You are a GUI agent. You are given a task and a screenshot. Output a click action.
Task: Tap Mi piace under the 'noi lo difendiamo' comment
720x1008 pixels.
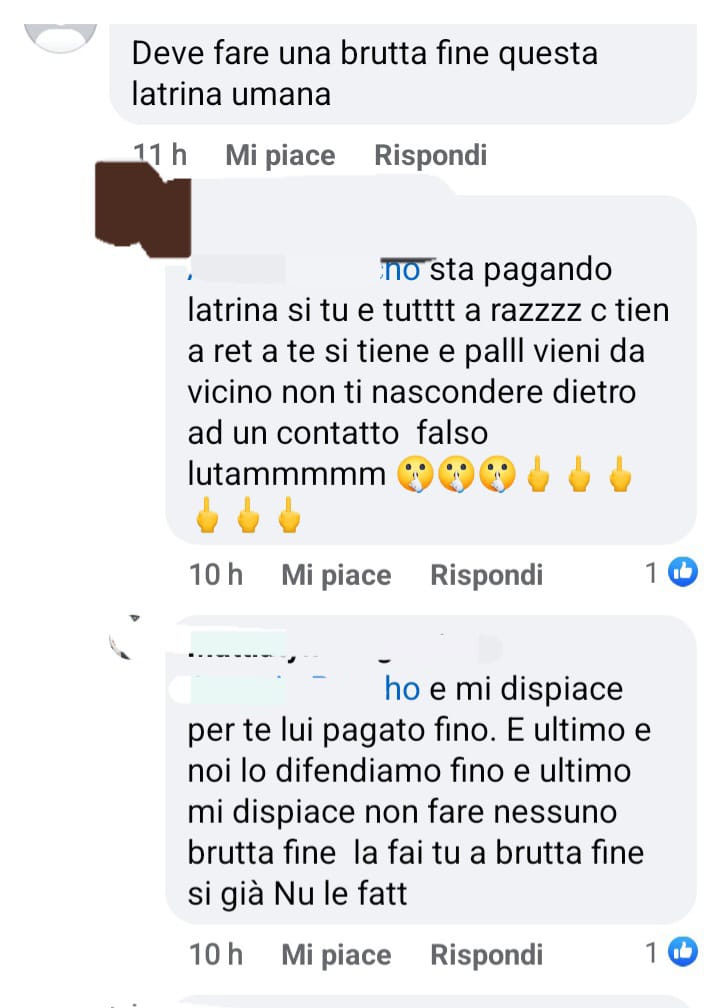(336, 955)
